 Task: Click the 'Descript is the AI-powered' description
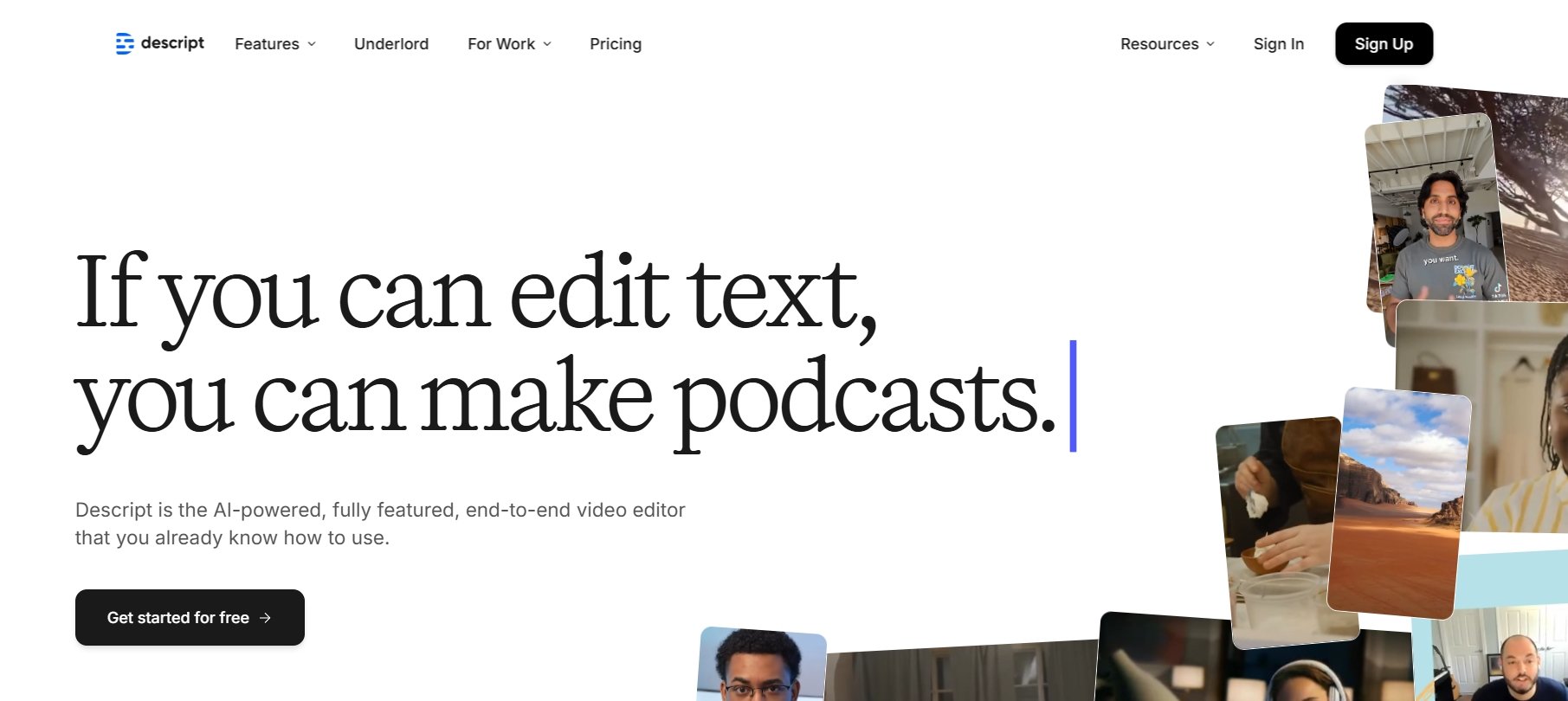click(x=380, y=524)
